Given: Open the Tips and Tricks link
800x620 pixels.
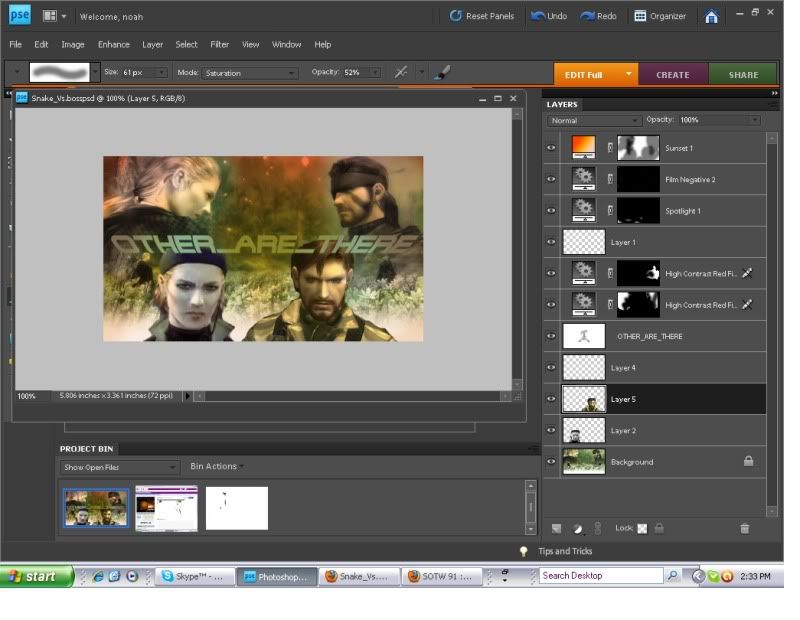Looking at the screenshot, I should tap(565, 551).
